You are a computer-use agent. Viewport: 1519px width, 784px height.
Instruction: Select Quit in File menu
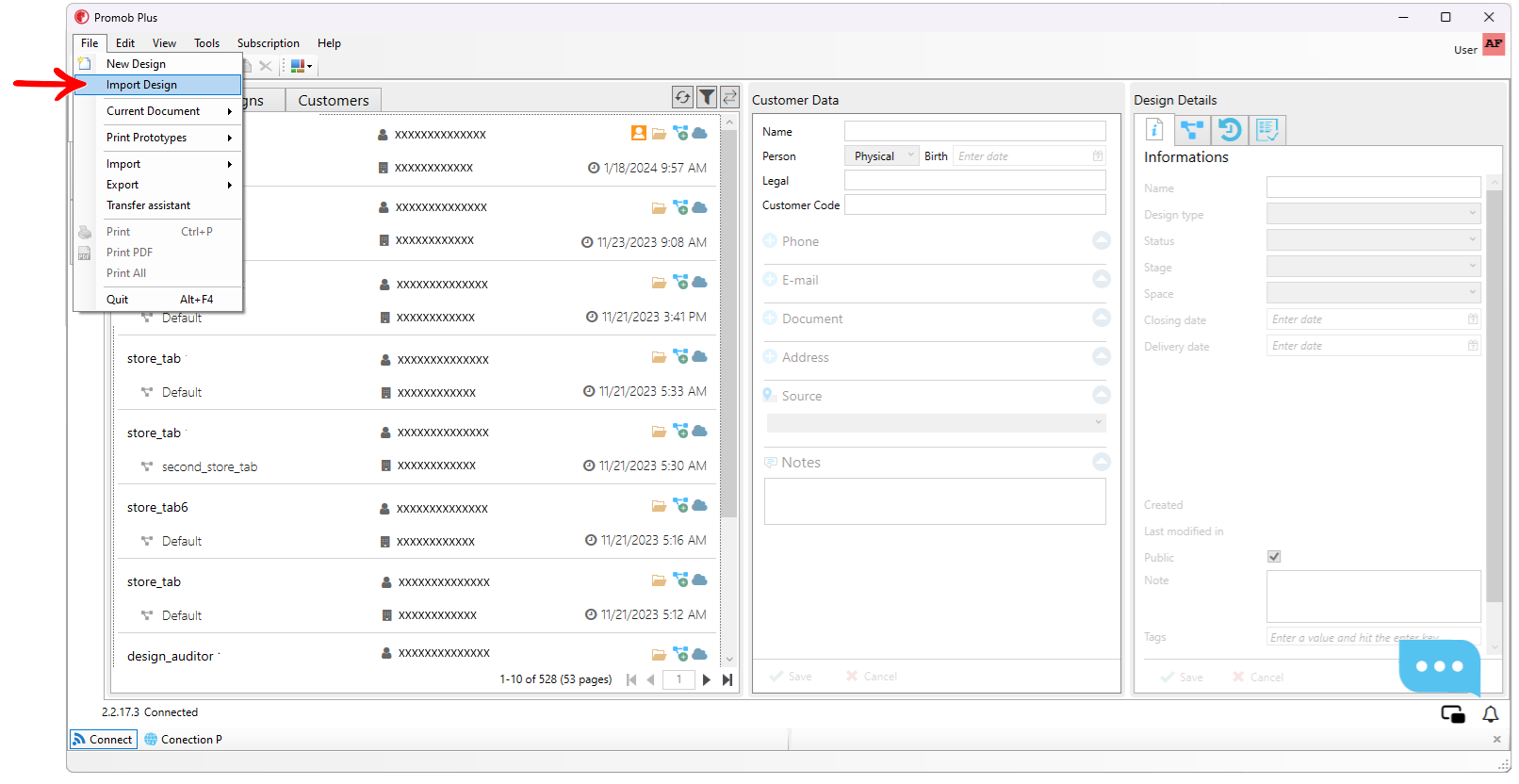click(157, 300)
